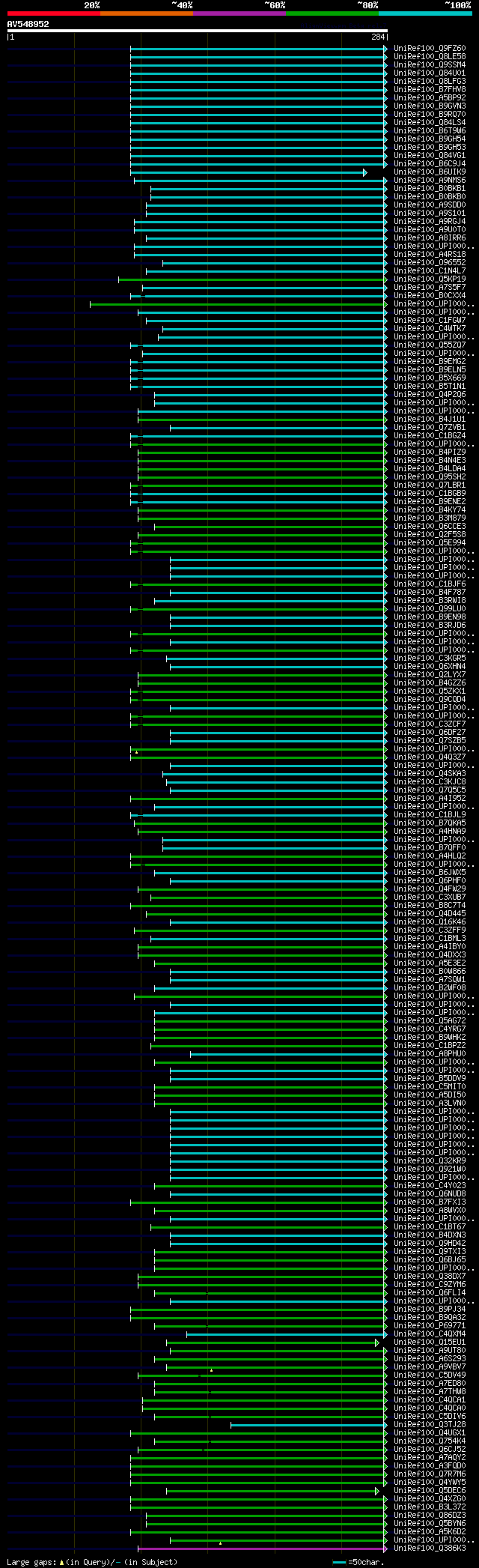Select the UniRef100_C1FGW7 label

pos(430,321)
